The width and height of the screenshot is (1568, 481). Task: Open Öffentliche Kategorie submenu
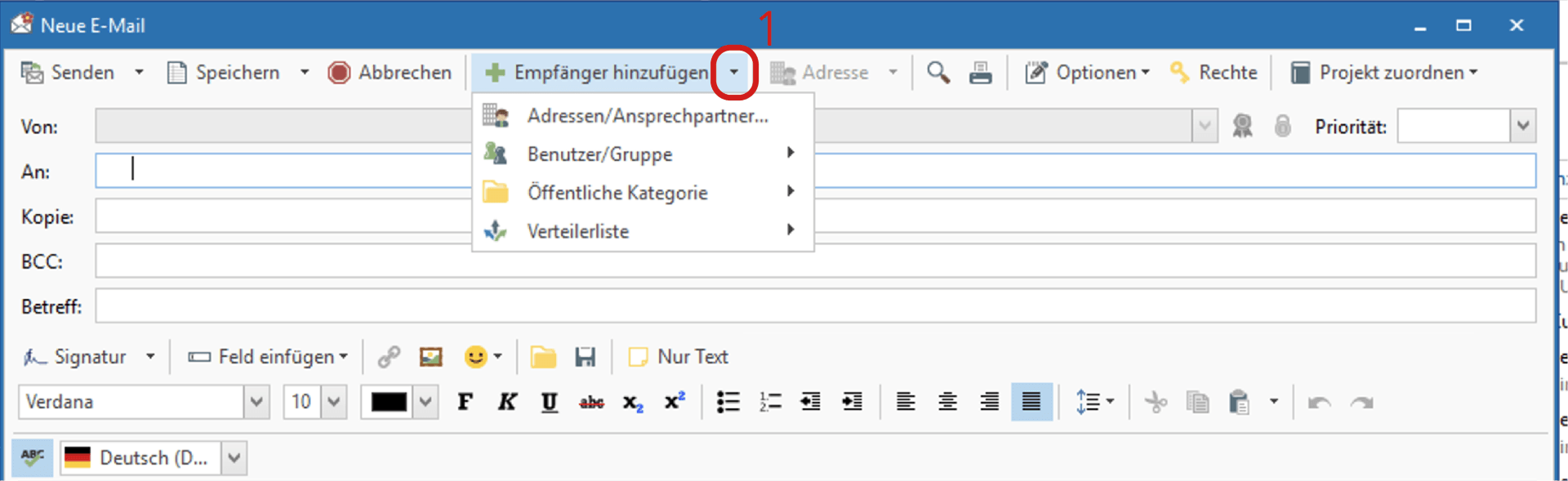click(x=643, y=192)
